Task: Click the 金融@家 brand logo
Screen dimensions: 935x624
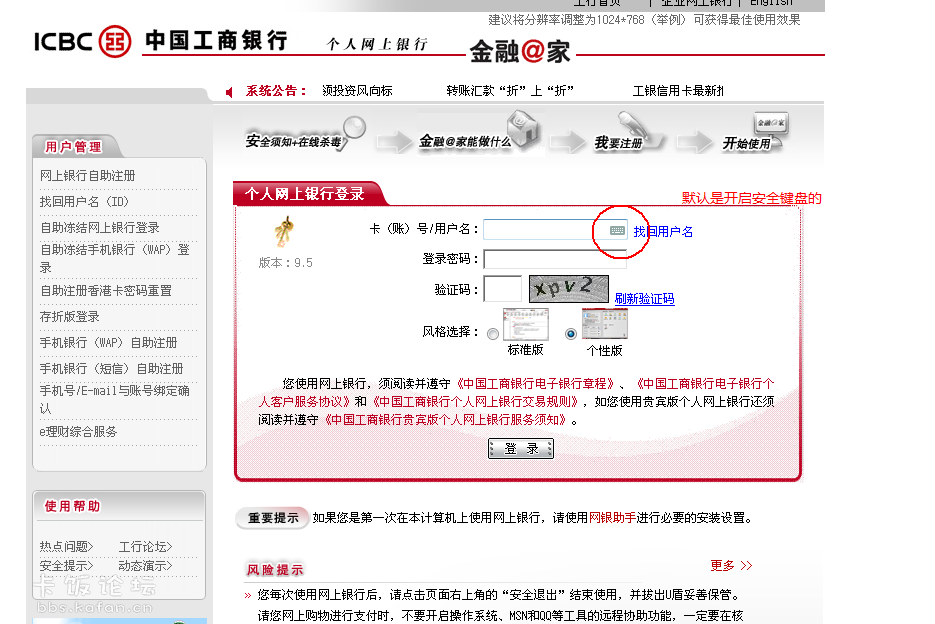Action: [520, 51]
